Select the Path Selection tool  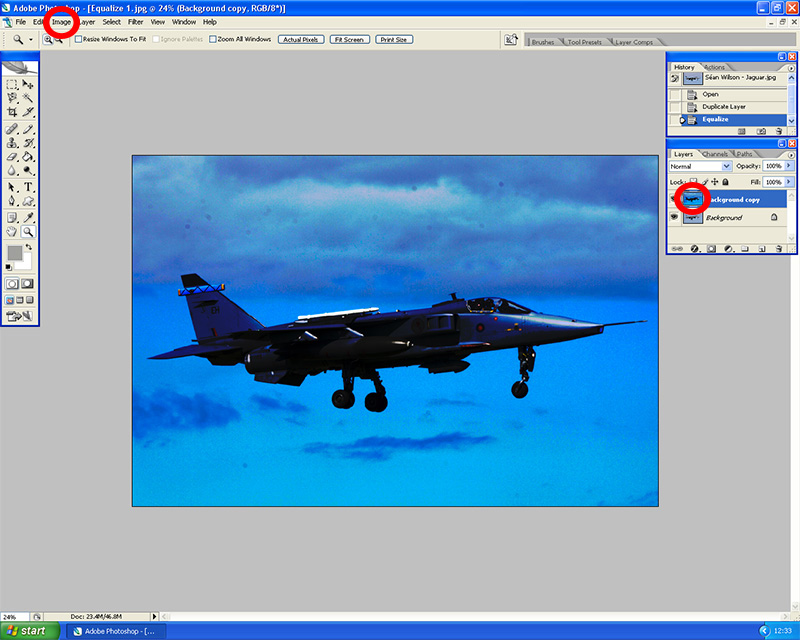[x=12, y=187]
